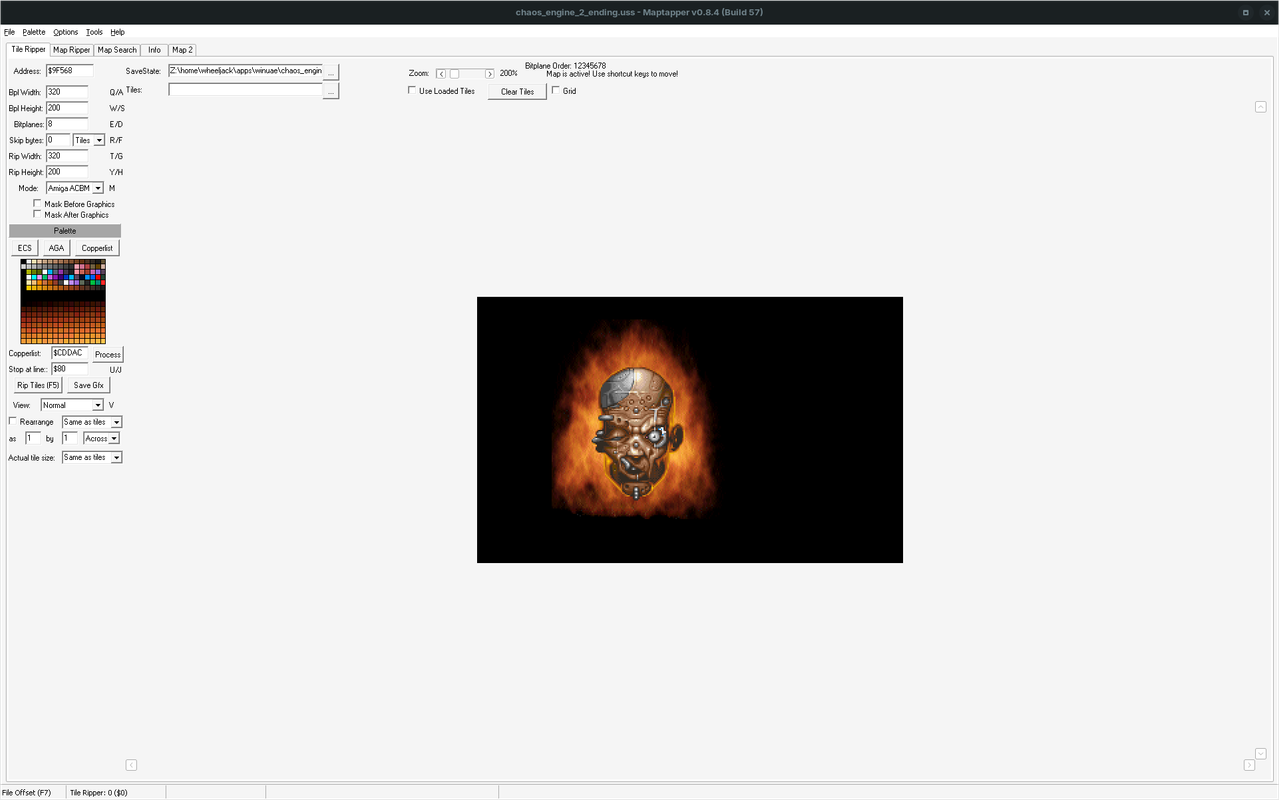Click the Bpl Width input field
Viewport: 1279px width, 800px height.
point(67,92)
